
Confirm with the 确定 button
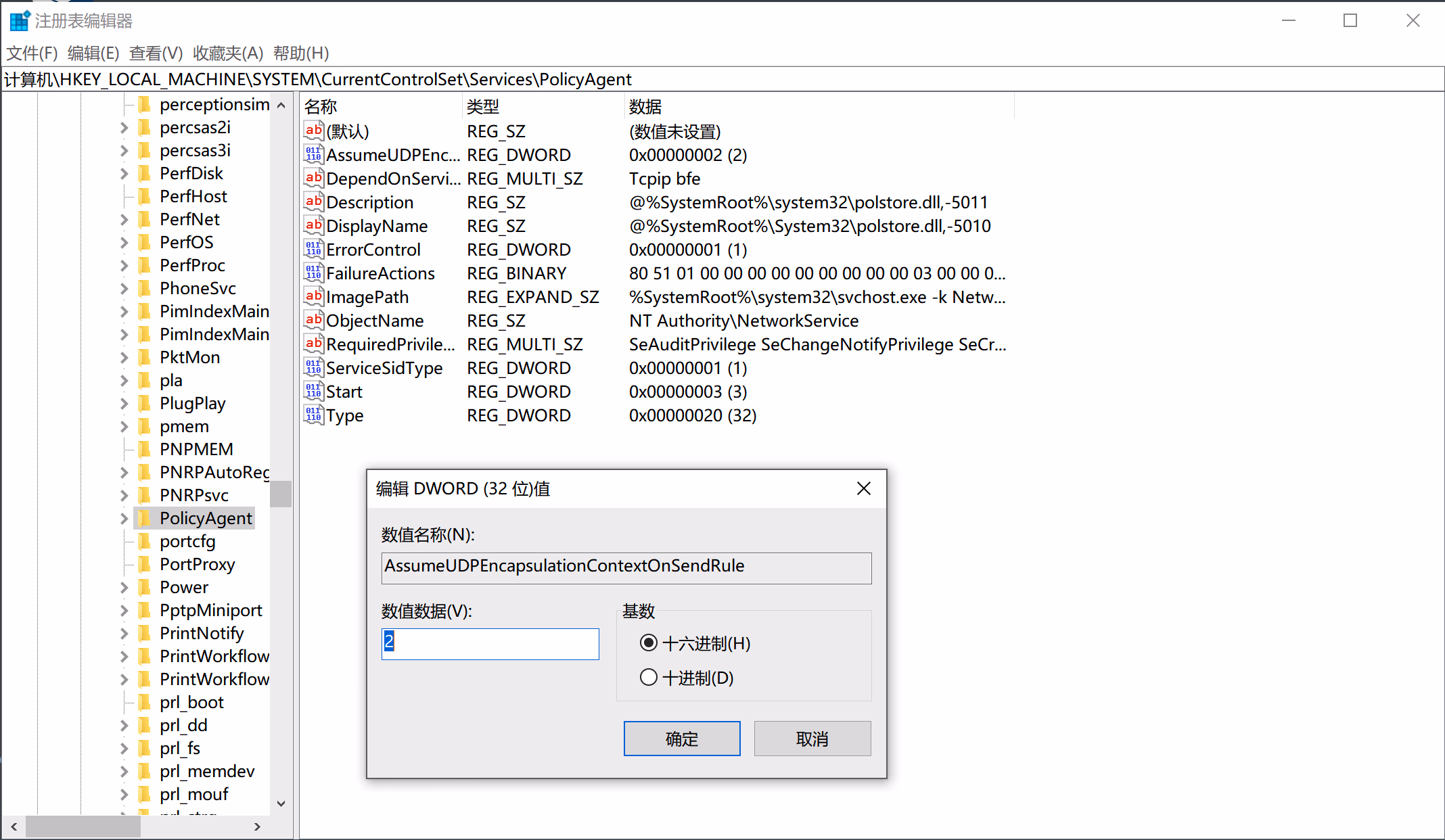pyautogui.click(x=681, y=739)
